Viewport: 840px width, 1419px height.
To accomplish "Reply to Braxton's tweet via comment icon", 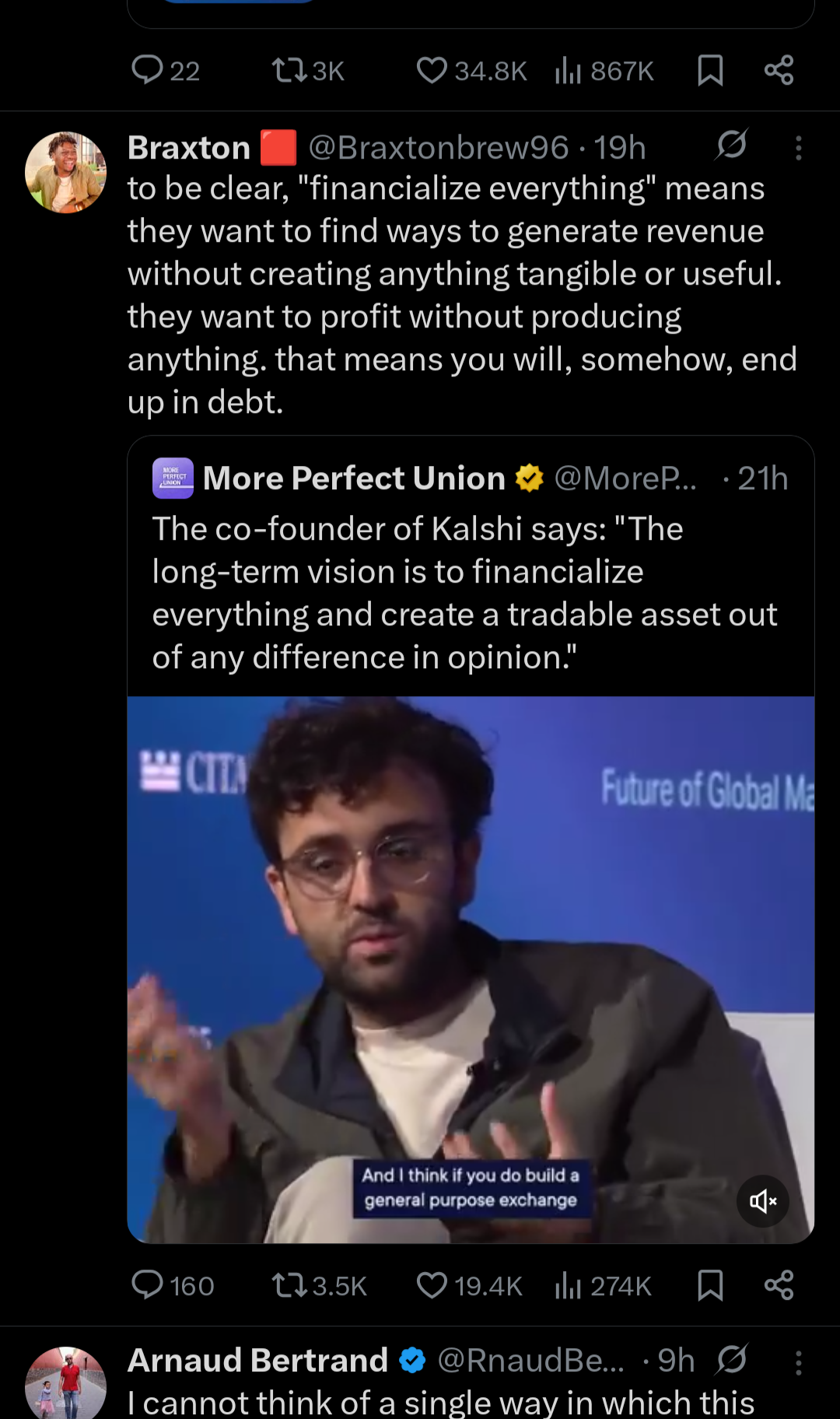I will pyautogui.click(x=148, y=1285).
